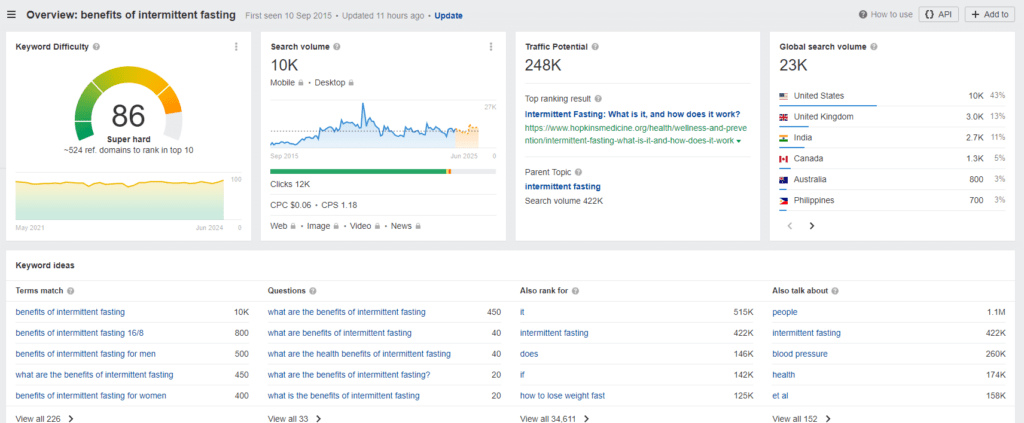
Task: Click the keyword difficulty history chart
Action: tap(120, 198)
